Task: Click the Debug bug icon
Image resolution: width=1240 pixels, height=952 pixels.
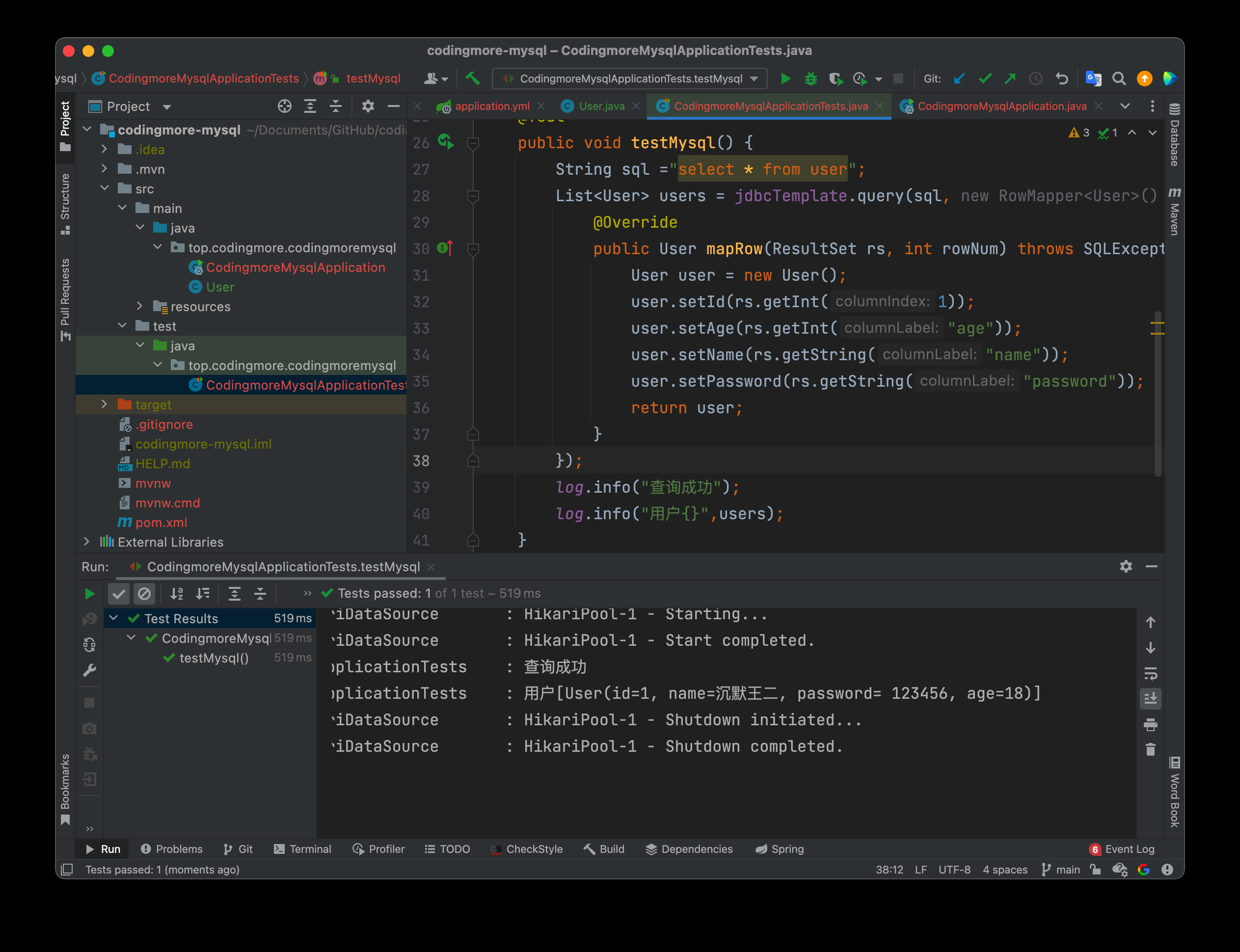Action: [811, 79]
